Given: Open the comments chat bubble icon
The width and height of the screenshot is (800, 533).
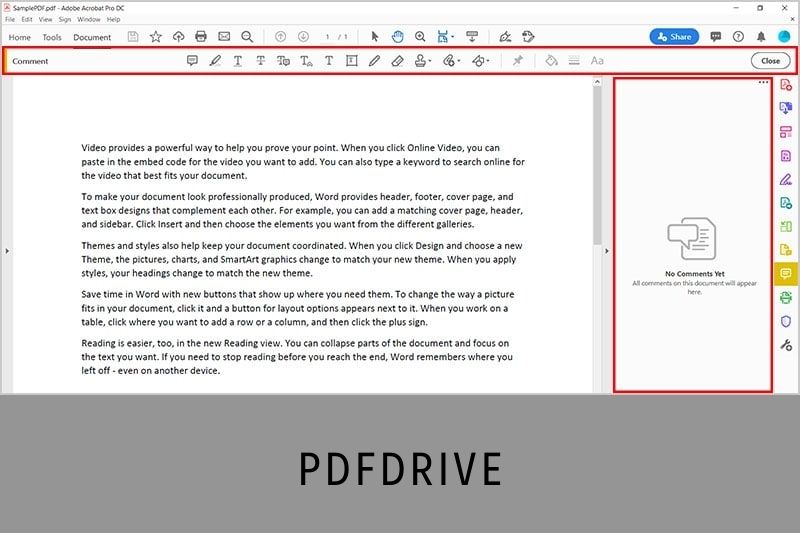Looking at the screenshot, I should tap(715, 37).
